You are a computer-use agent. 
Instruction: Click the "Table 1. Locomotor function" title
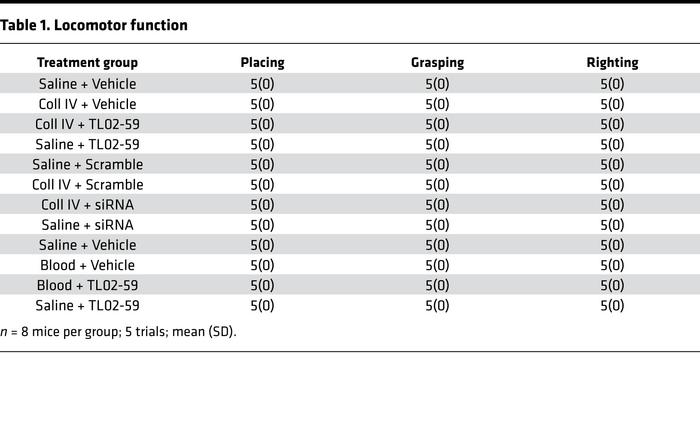(94, 25)
